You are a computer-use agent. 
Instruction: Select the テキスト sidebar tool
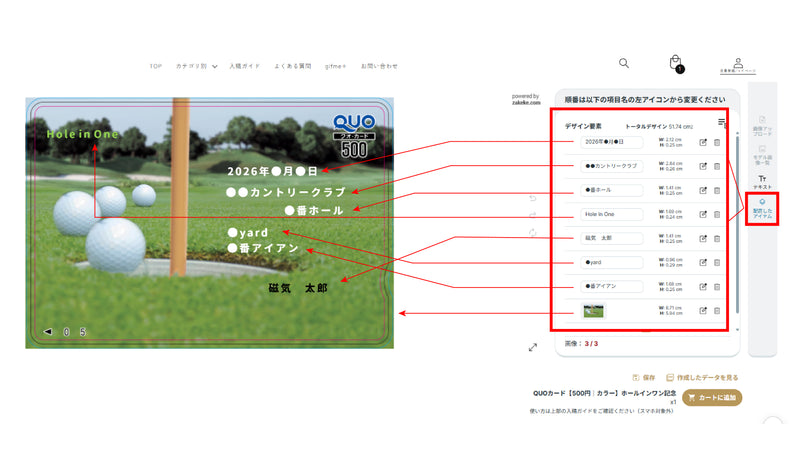click(x=762, y=182)
